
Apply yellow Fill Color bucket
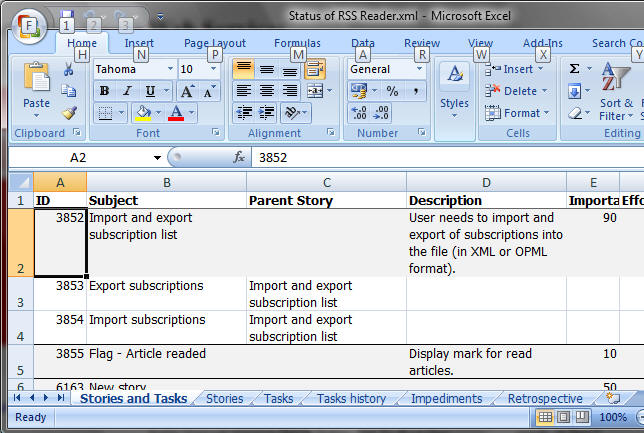click(x=143, y=113)
